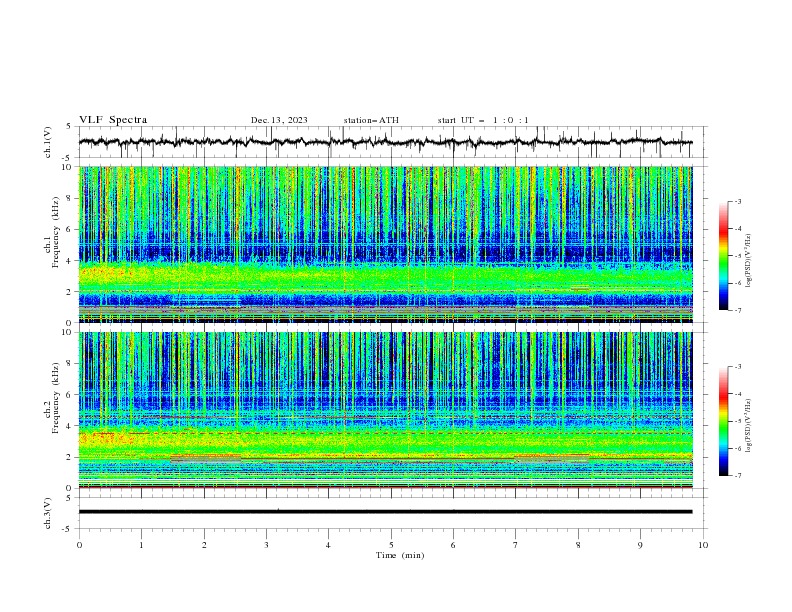The width and height of the screenshot is (792, 612).
Task: Click the red line at the bottom of ch.2 spectrogram
Action: [x=385, y=487]
